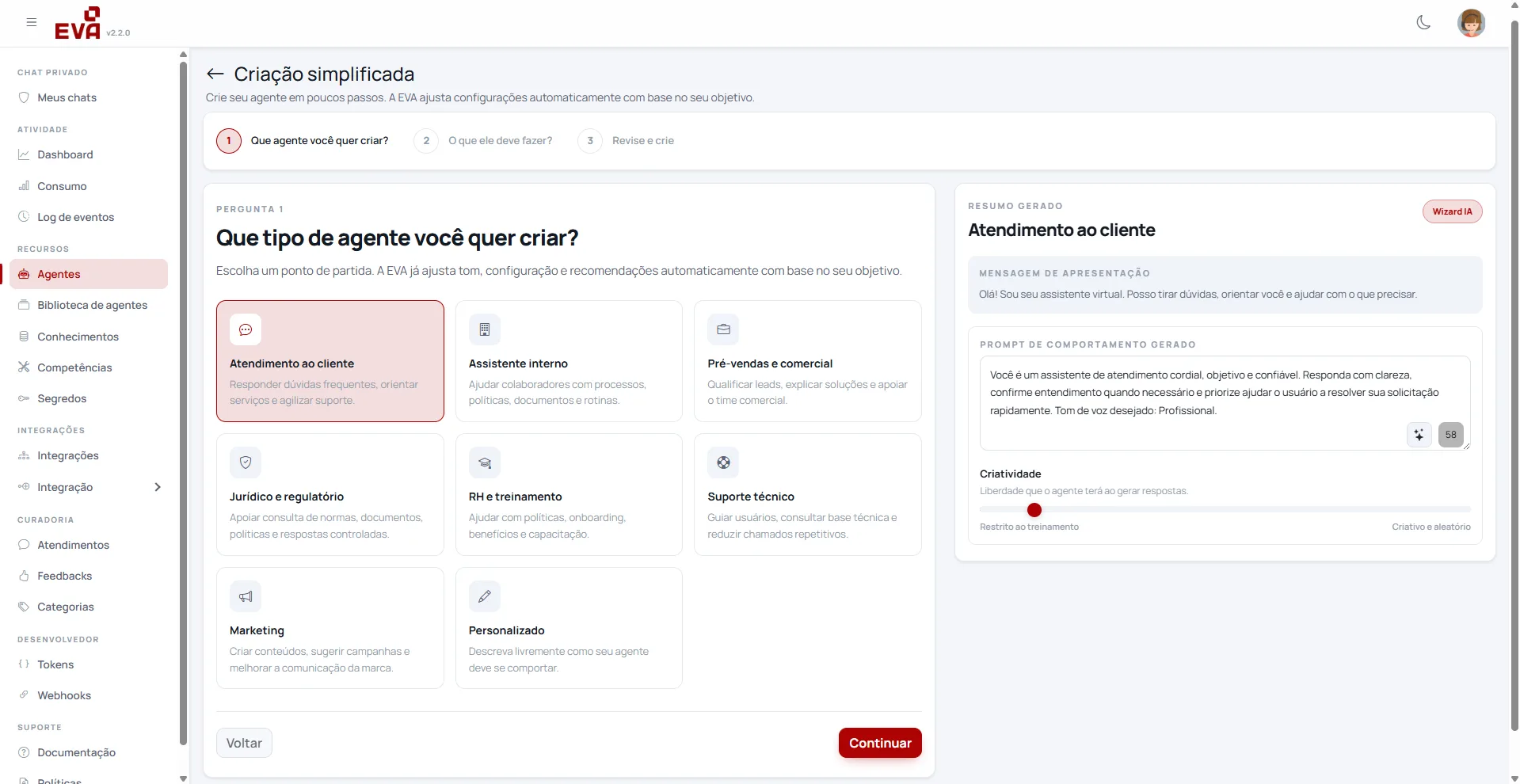Expand the Integração sidebar chevron
The height and width of the screenshot is (784, 1520).
[158, 487]
